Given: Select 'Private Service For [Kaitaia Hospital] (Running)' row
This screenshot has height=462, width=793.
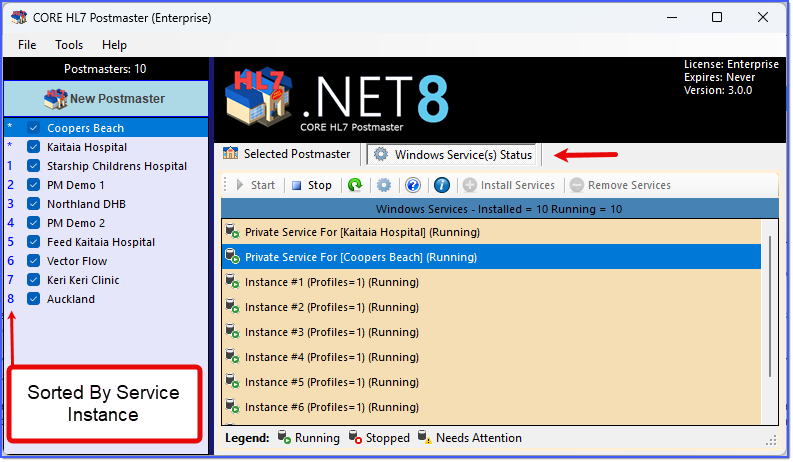Looking at the screenshot, I should click(491, 232).
